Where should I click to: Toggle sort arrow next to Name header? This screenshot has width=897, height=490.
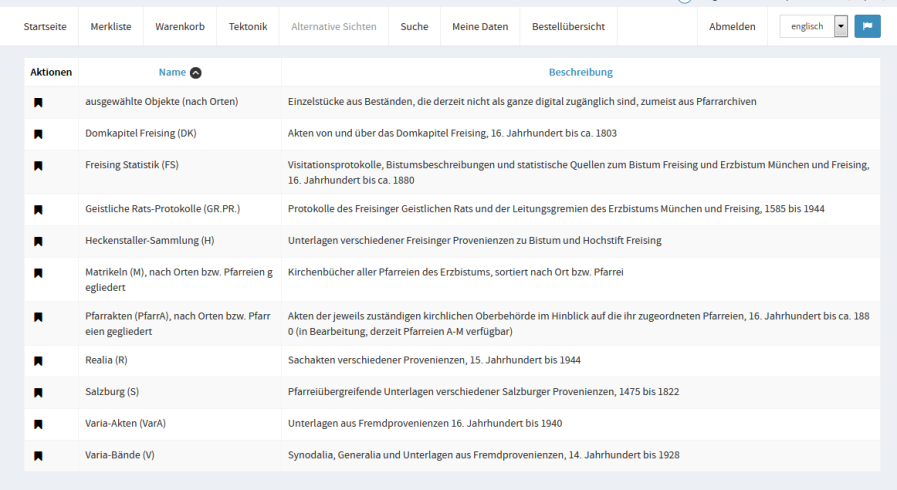196,72
